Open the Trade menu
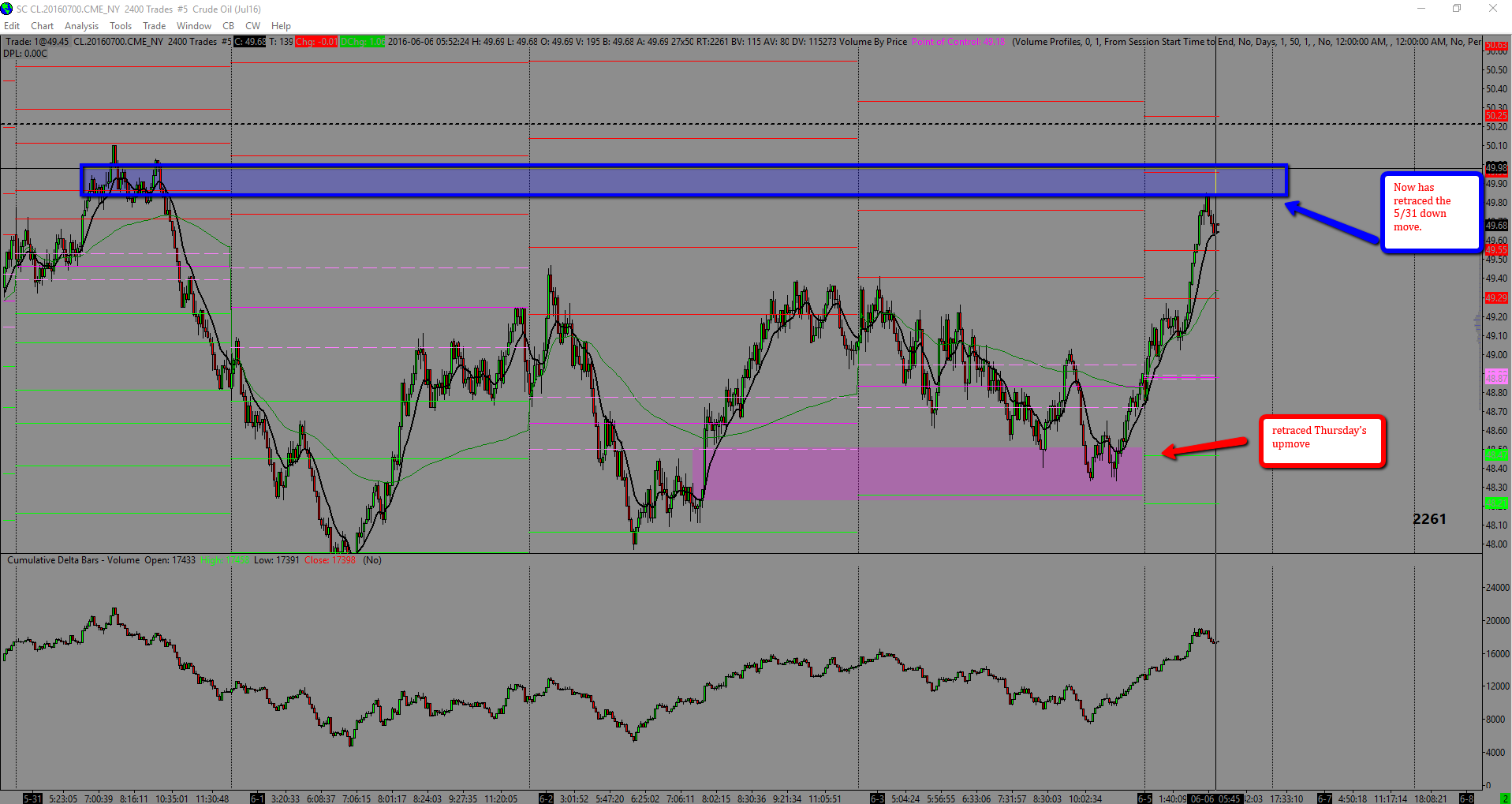The width and height of the screenshot is (1512, 804). click(x=154, y=26)
